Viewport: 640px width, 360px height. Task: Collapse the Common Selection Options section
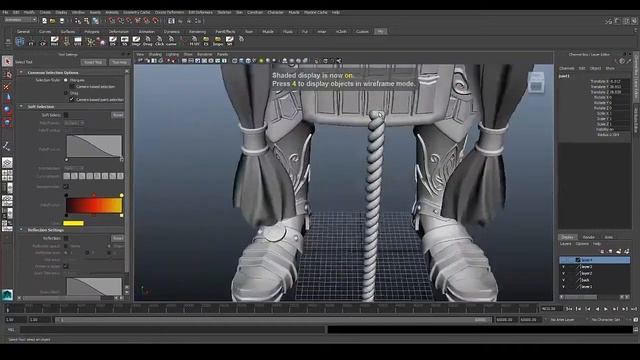[x=21, y=72]
